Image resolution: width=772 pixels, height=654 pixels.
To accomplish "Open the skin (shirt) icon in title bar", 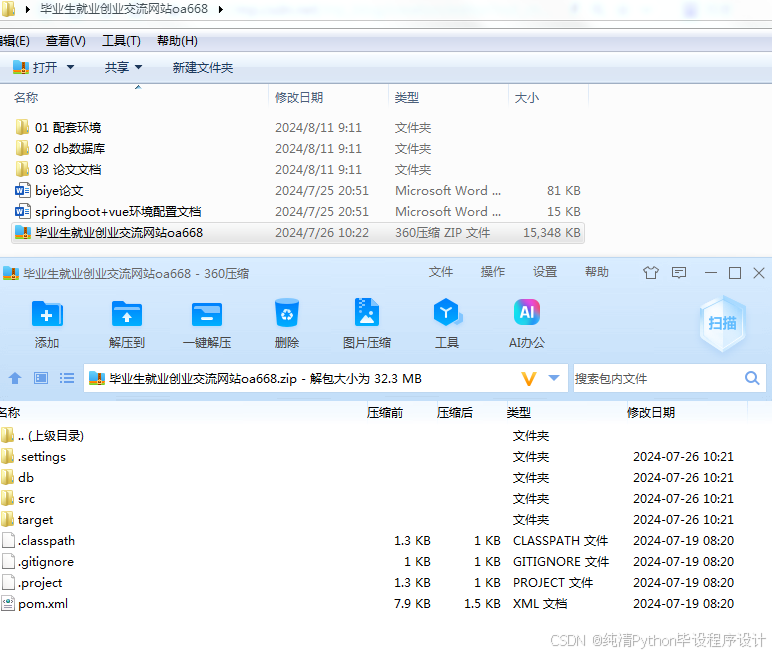I will click(650, 272).
